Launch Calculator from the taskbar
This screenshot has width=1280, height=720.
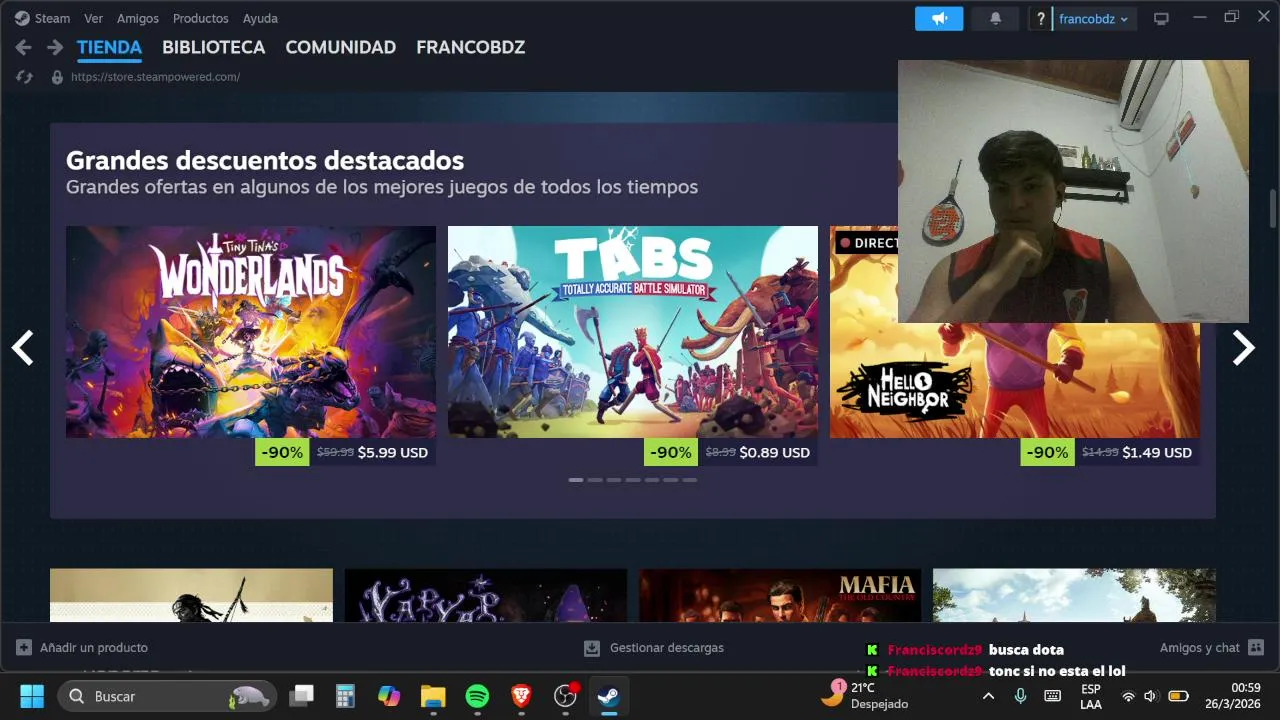coord(345,696)
